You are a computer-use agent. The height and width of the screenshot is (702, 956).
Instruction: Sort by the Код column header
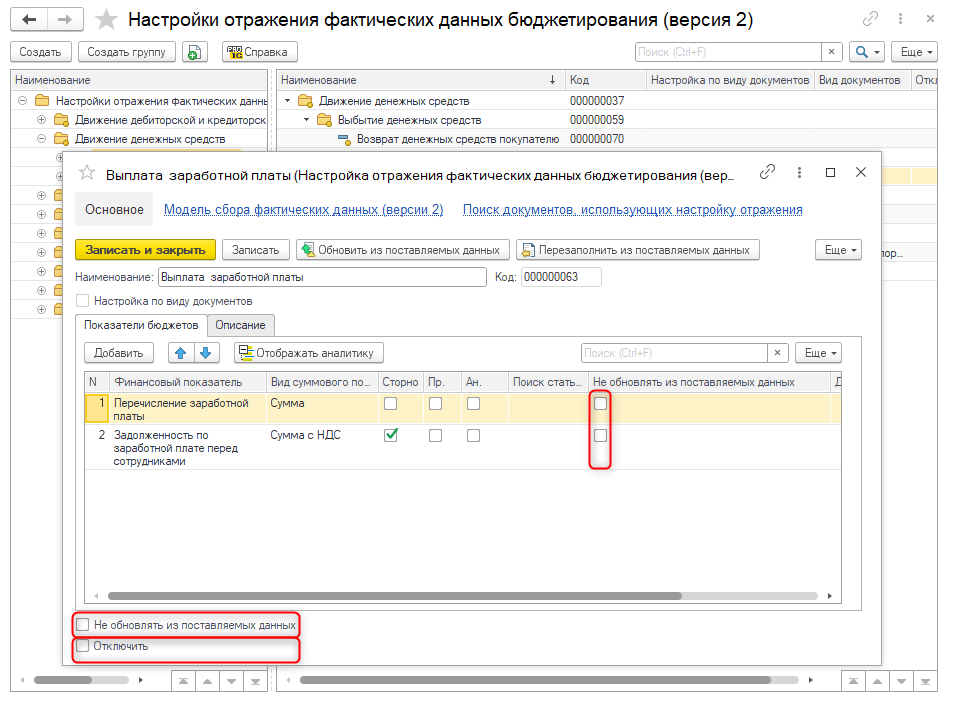(605, 80)
